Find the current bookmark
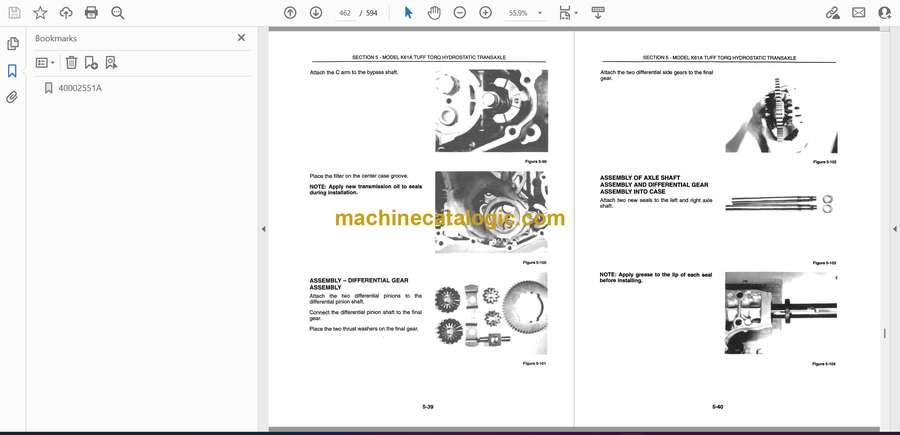 111,63
